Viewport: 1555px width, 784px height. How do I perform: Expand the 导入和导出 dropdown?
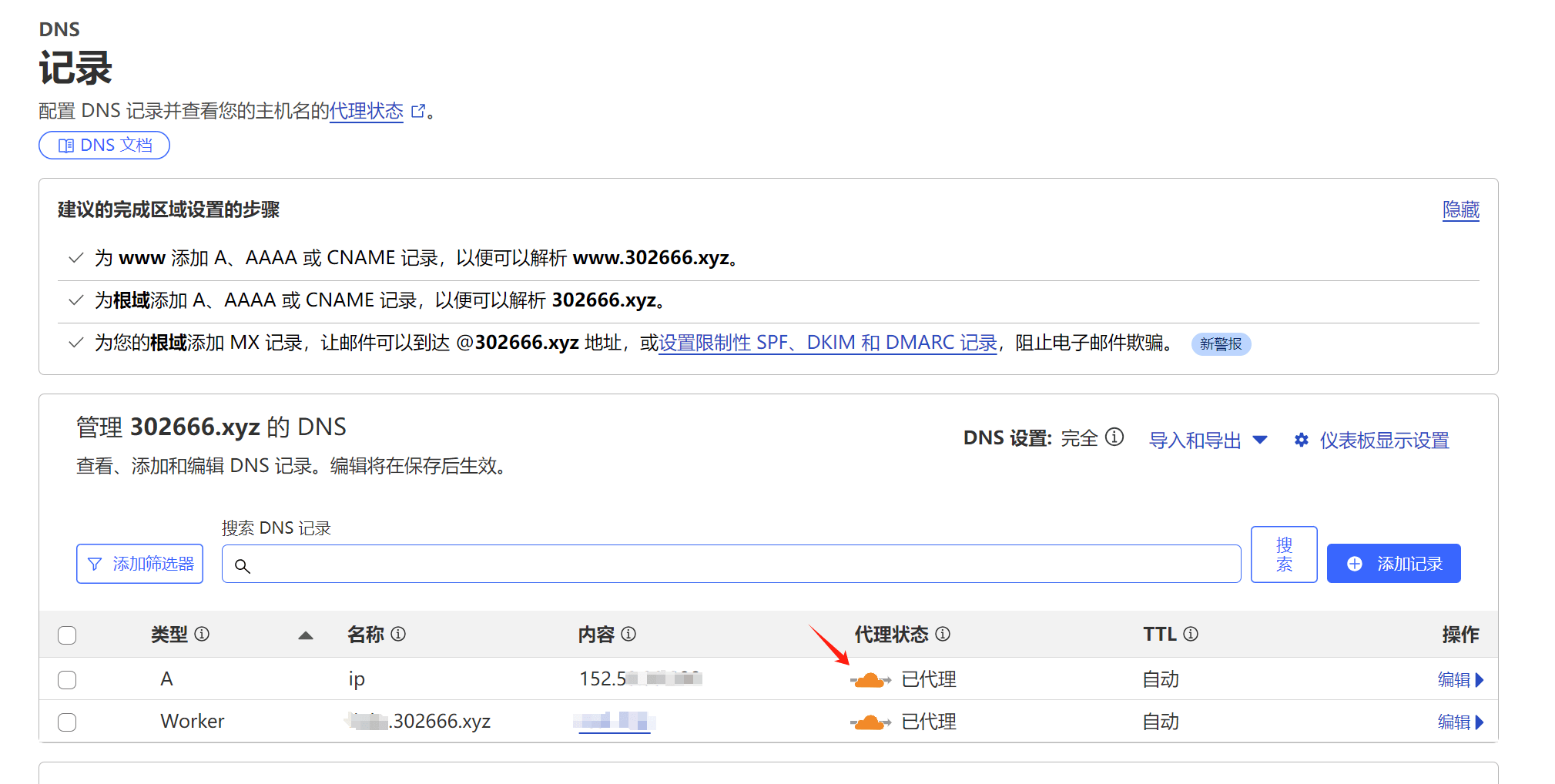(x=1208, y=441)
